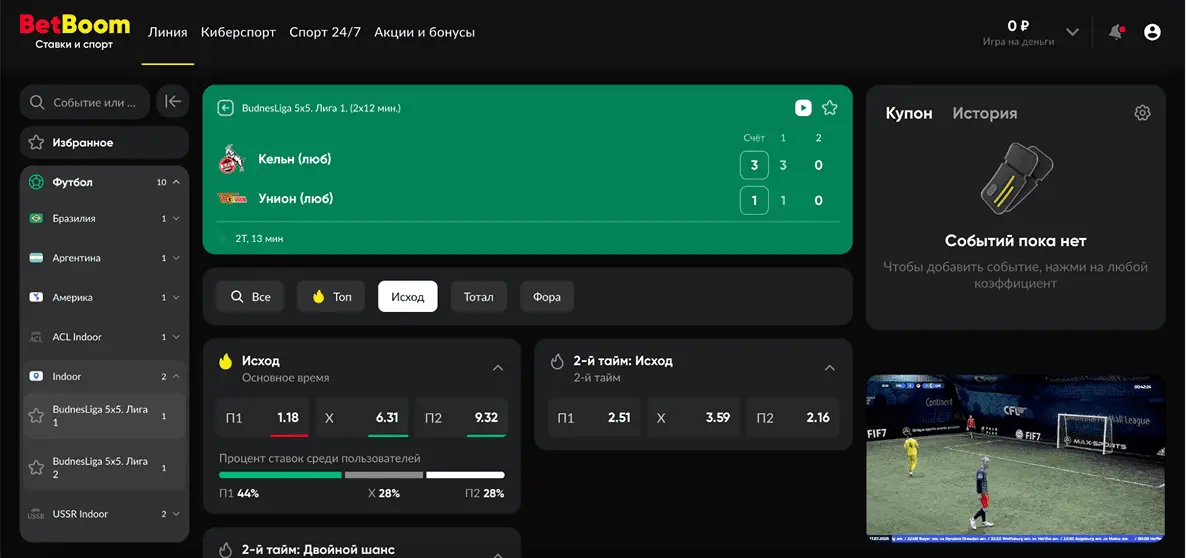The height and width of the screenshot is (558, 1186).
Task: Click the gray X bet percentage bar
Action: click(383, 475)
